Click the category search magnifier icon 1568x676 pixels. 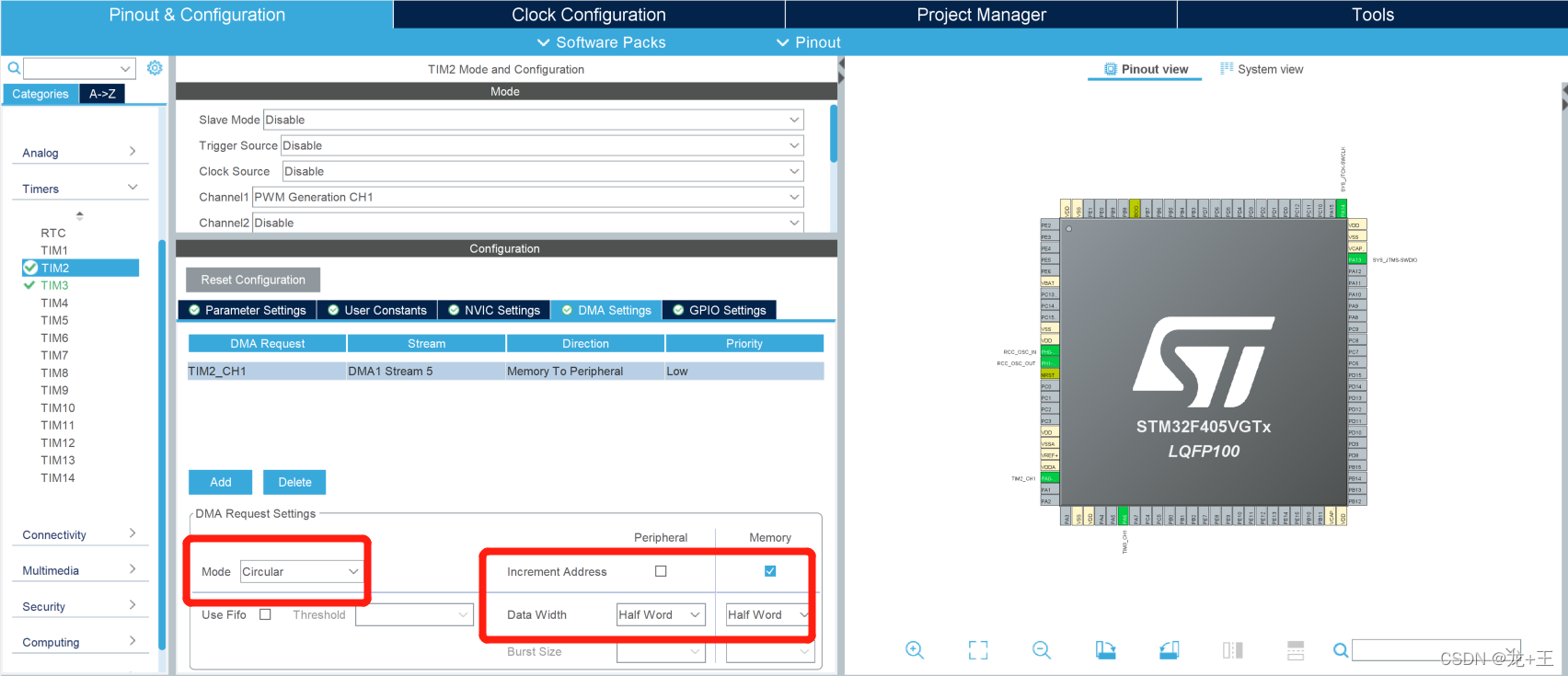(14, 68)
